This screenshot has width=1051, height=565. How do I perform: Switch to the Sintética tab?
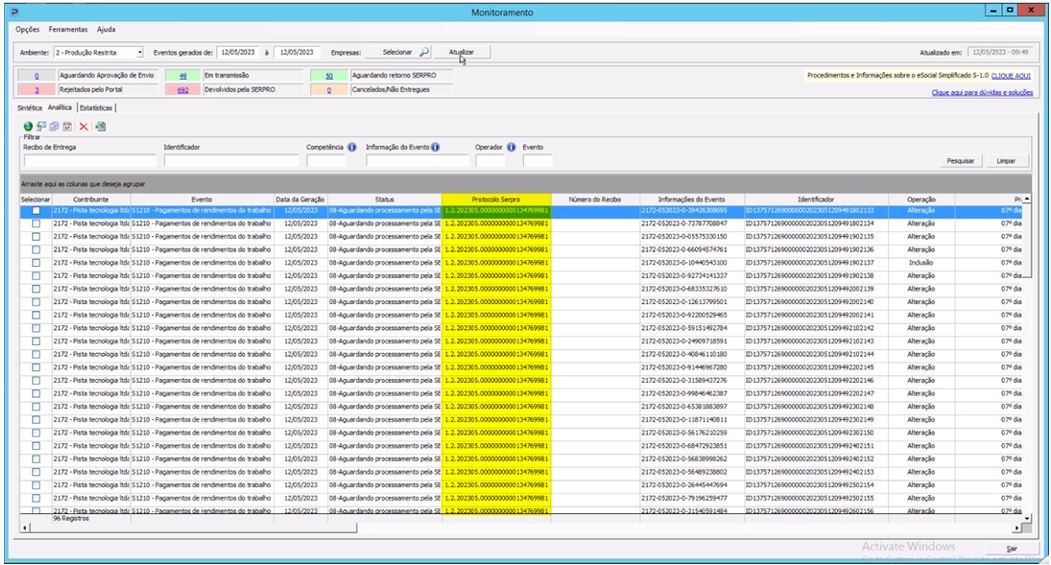29,108
